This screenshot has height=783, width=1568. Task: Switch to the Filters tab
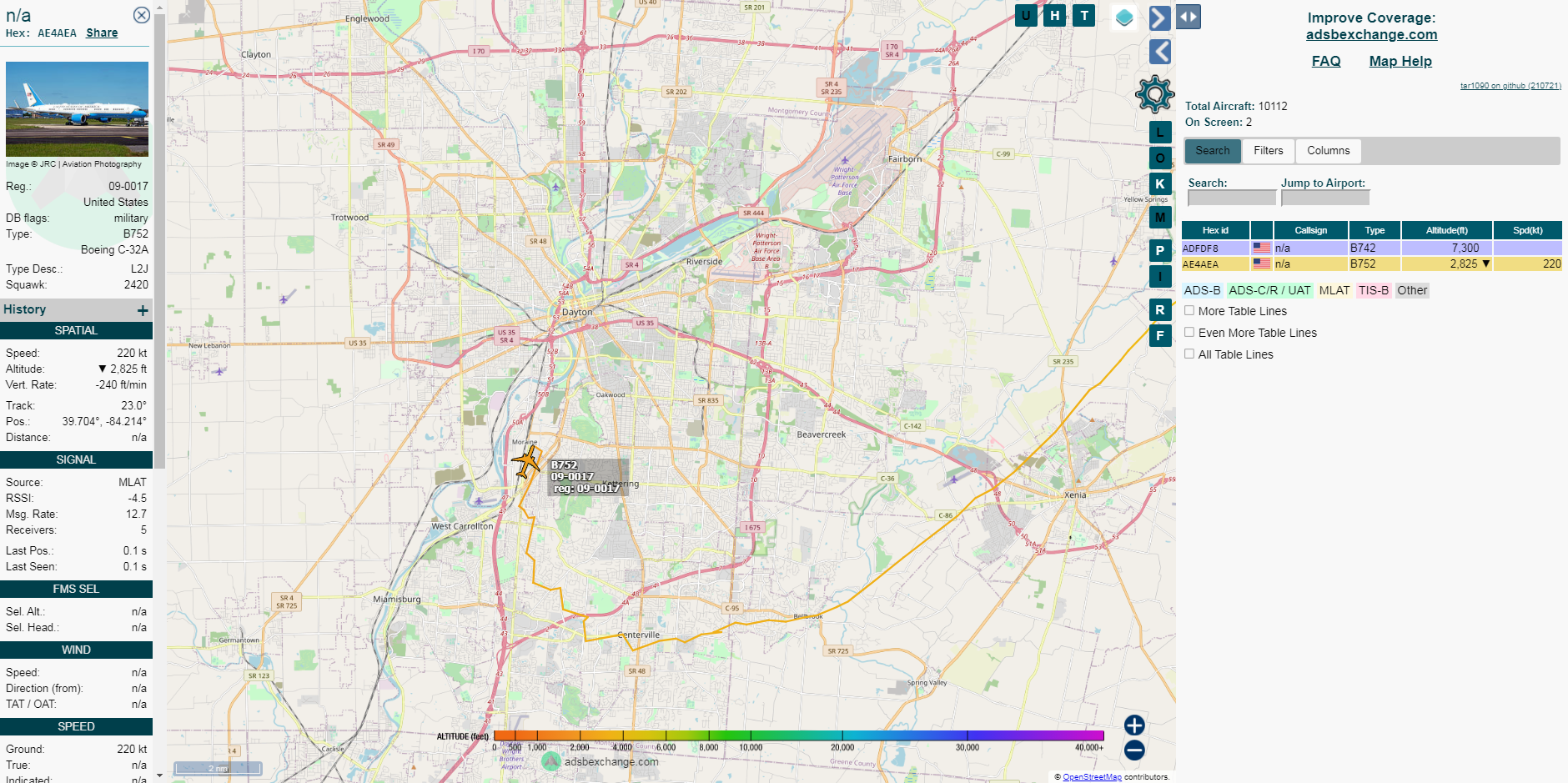point(1269,151)
